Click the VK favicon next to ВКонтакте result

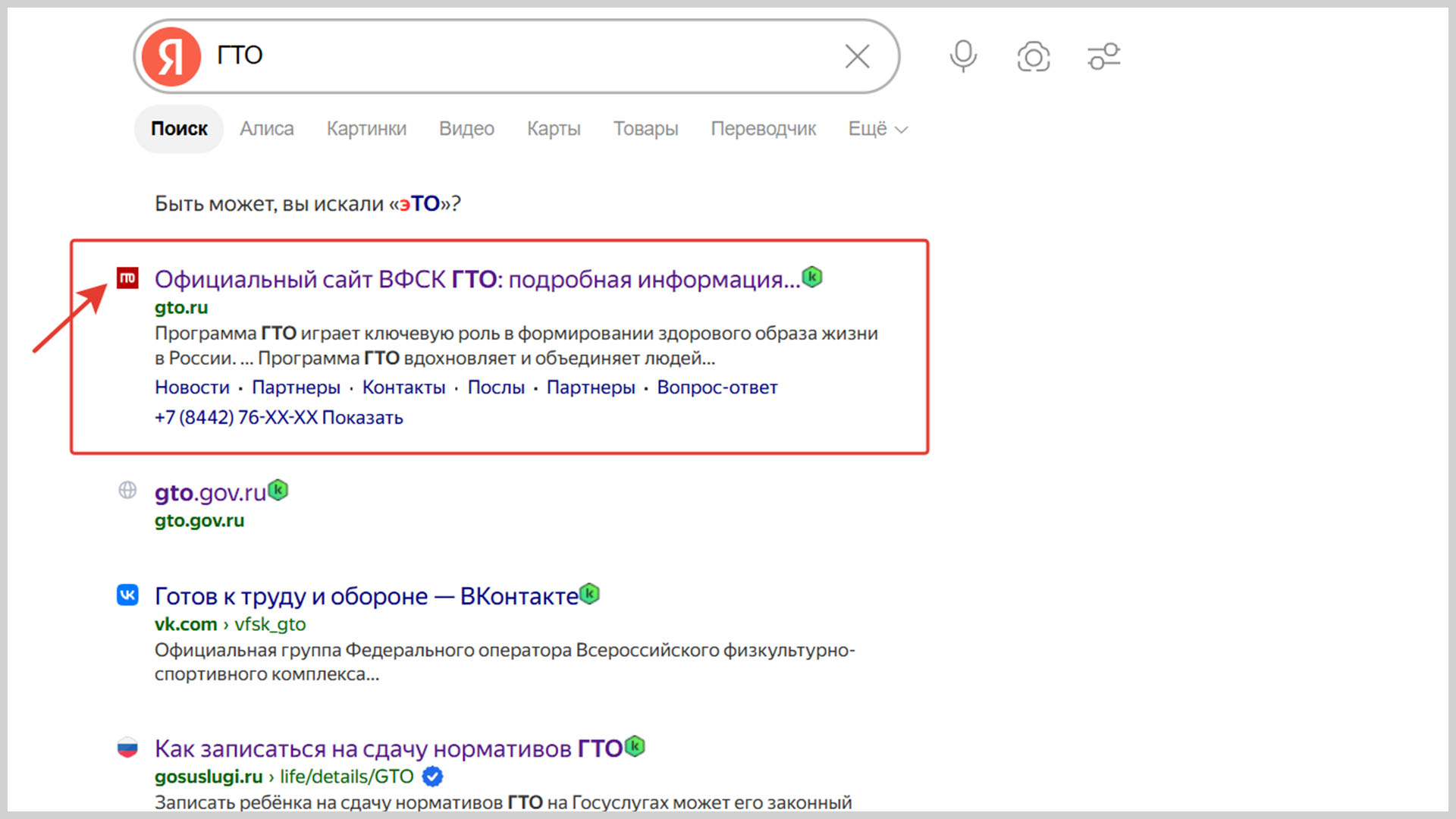pyautogui.click(x=127, y=595)
